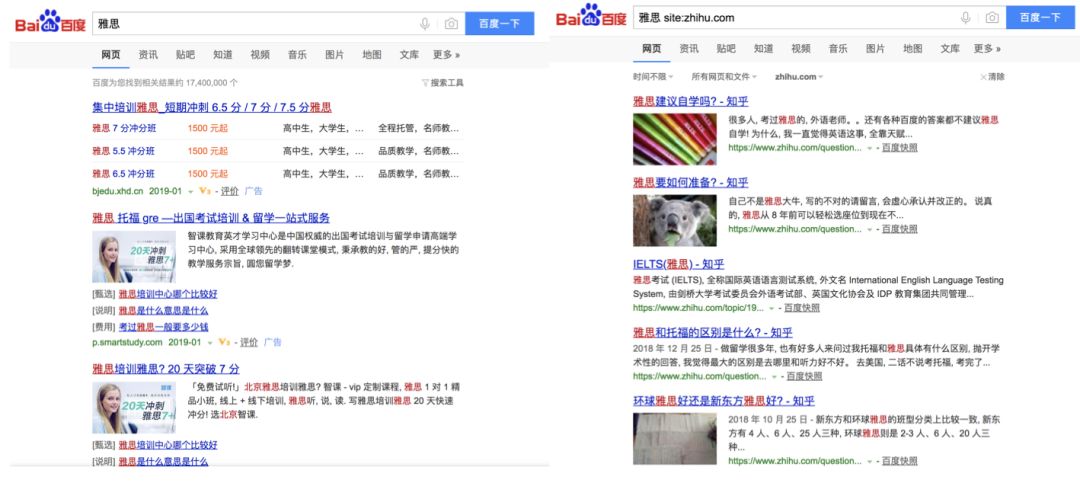Click microphone voice search icon in left window

pyautogui.click(x=425, y=23)
